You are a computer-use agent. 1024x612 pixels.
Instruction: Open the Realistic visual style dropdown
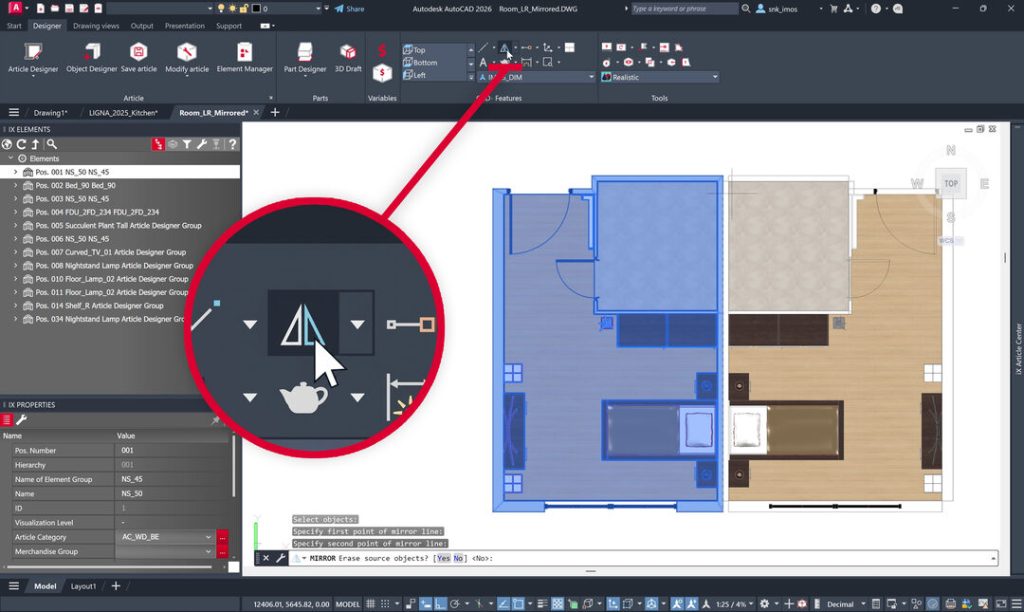[660, 77]
